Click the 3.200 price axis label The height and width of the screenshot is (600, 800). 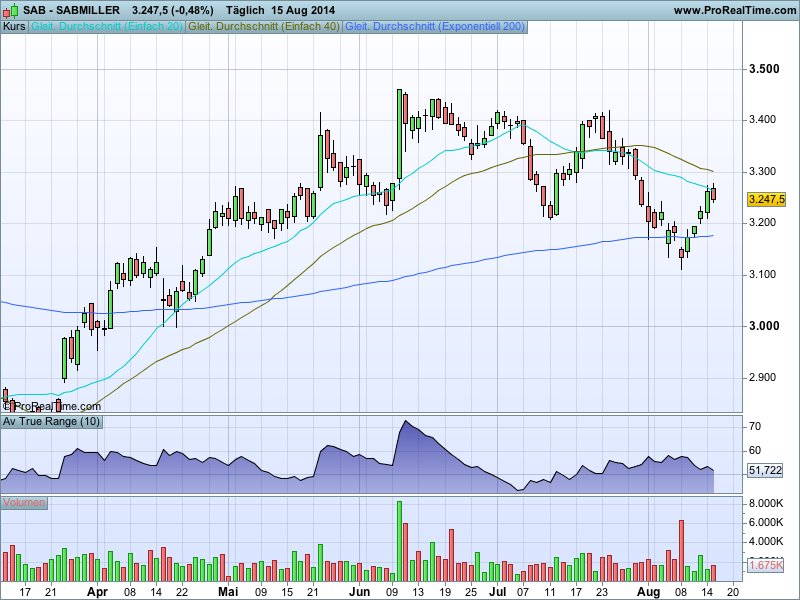click(762, 222)
